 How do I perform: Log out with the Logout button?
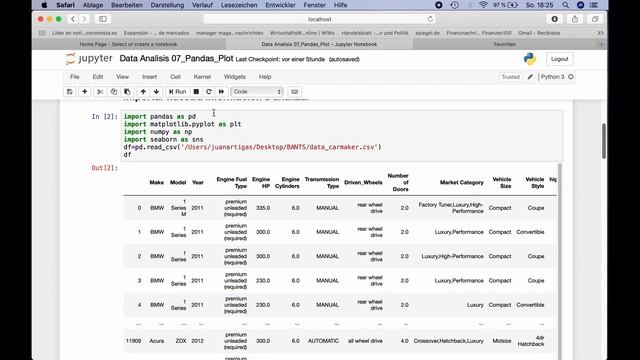click(x=559, y=59)
